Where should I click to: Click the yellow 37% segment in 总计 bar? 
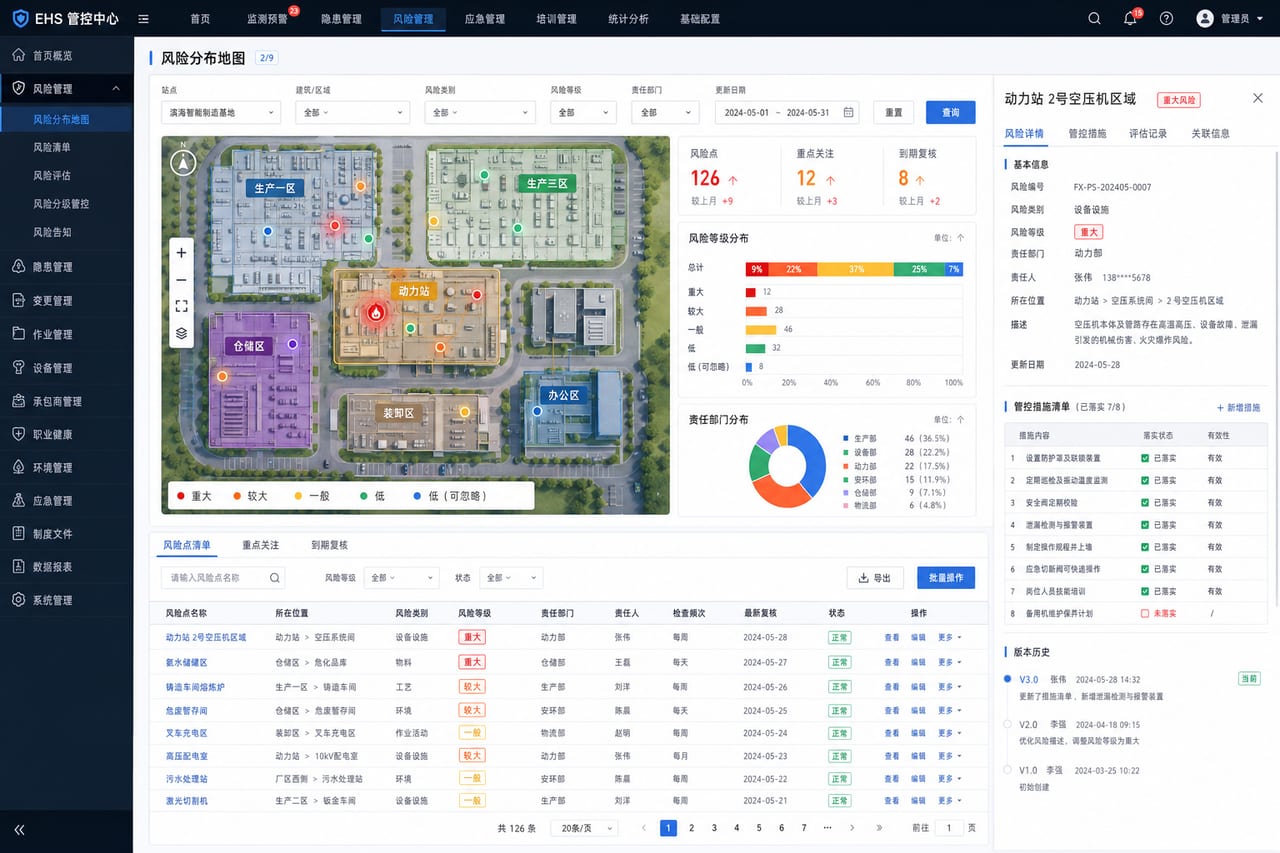(x=855, y=269)
